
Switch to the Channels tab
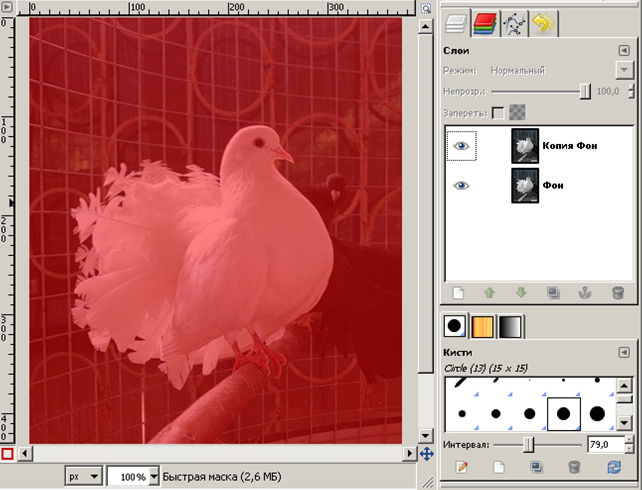tap(485, 23)
